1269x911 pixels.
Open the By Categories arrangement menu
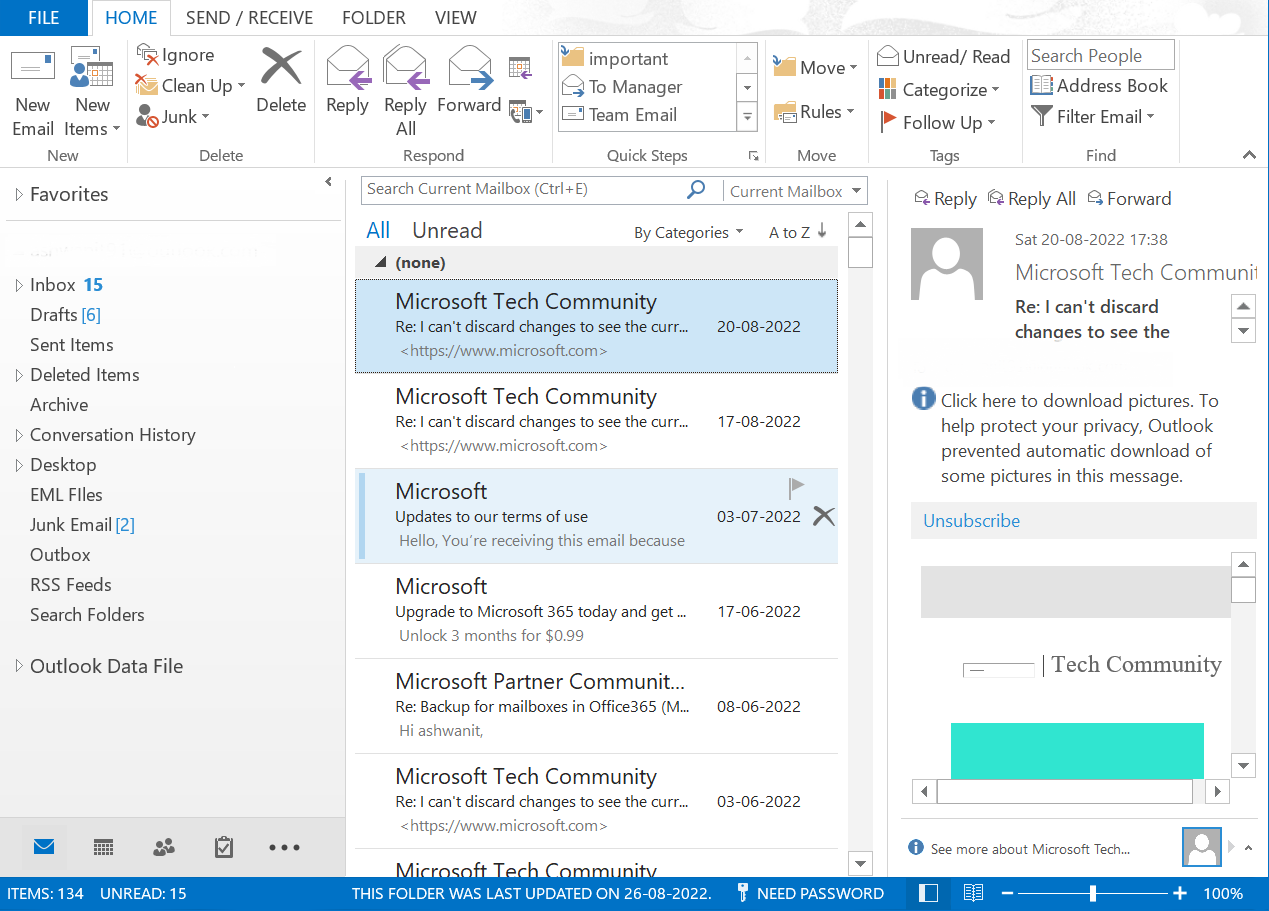tap(689, 232)
